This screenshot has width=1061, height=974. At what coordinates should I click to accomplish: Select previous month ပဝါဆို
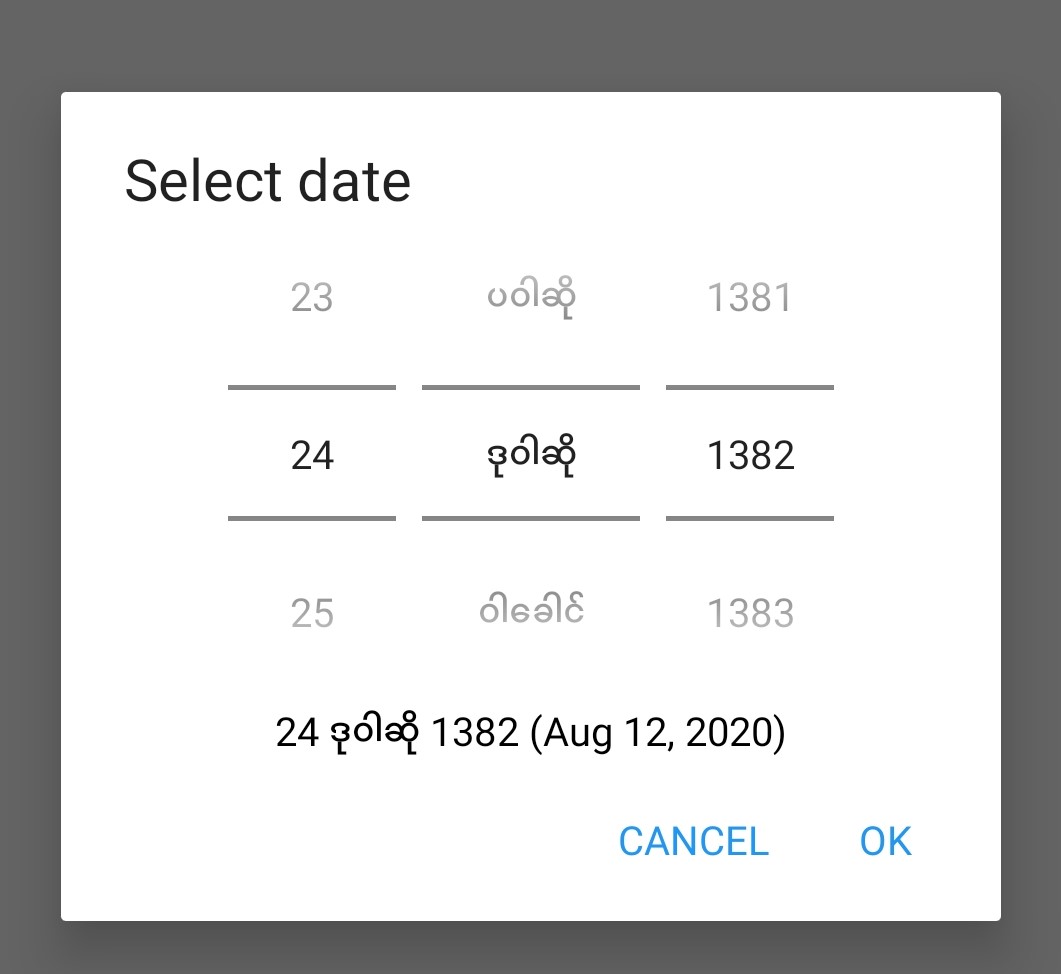point(530,298)
